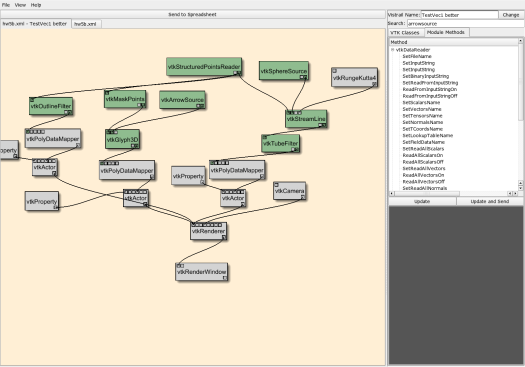Select the vtkStreamLine module
Viewport: 525px width, 367px height.
(x=306, y=119)
